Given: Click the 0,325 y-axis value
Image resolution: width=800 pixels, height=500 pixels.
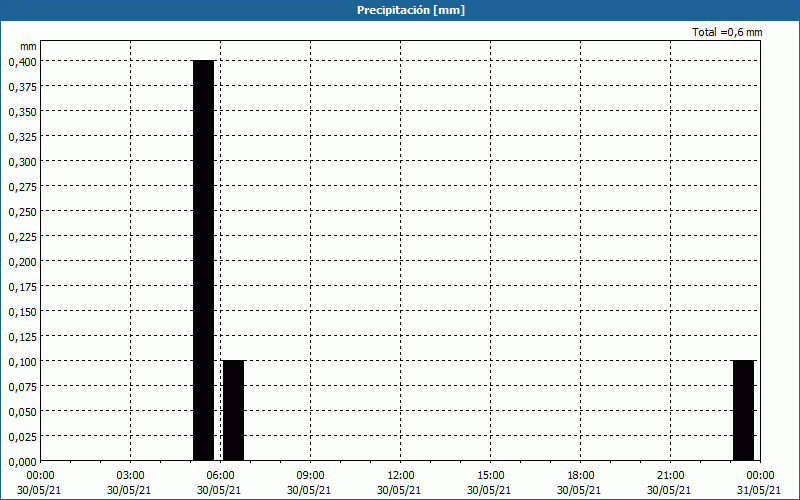Looking at the screenshot, I should pos(22,136).
